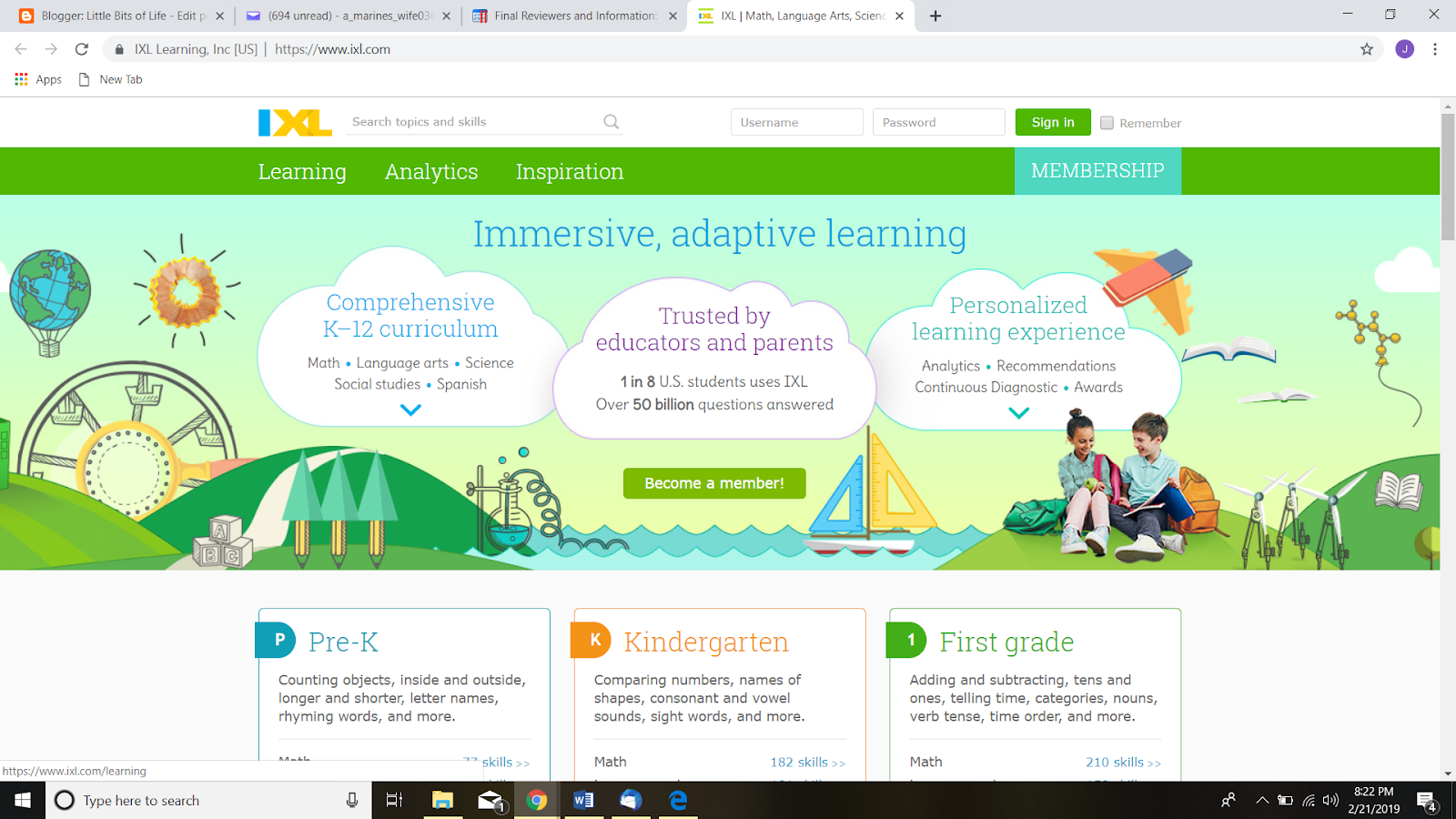Expand the Personalized learning experience chevron
Screen dimensions: 1456x819
pyautogui.click(x=1018, y=412)
